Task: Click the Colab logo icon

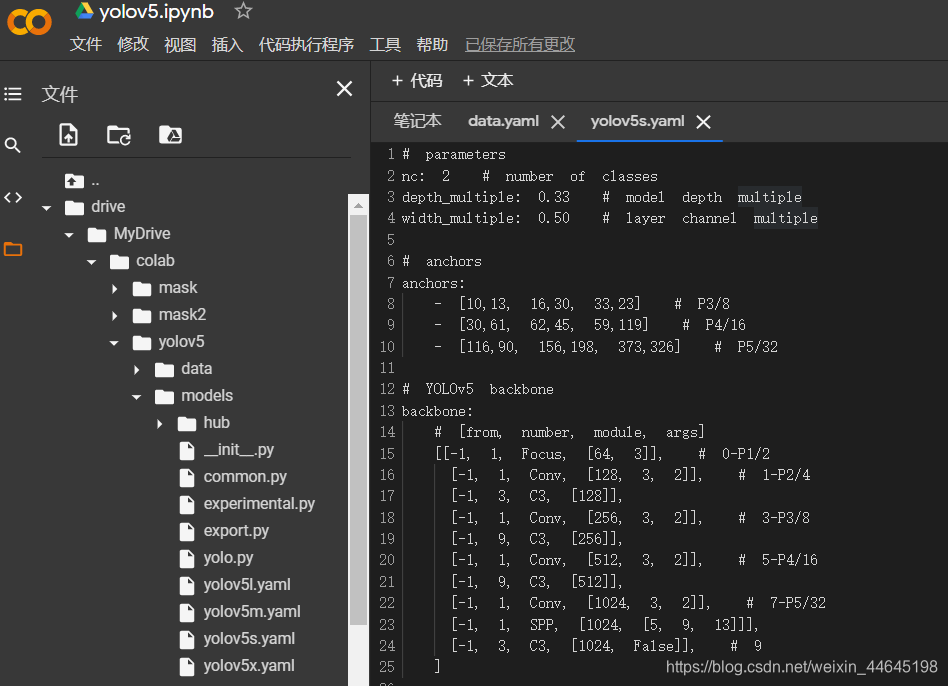Action: click(29, 23)
